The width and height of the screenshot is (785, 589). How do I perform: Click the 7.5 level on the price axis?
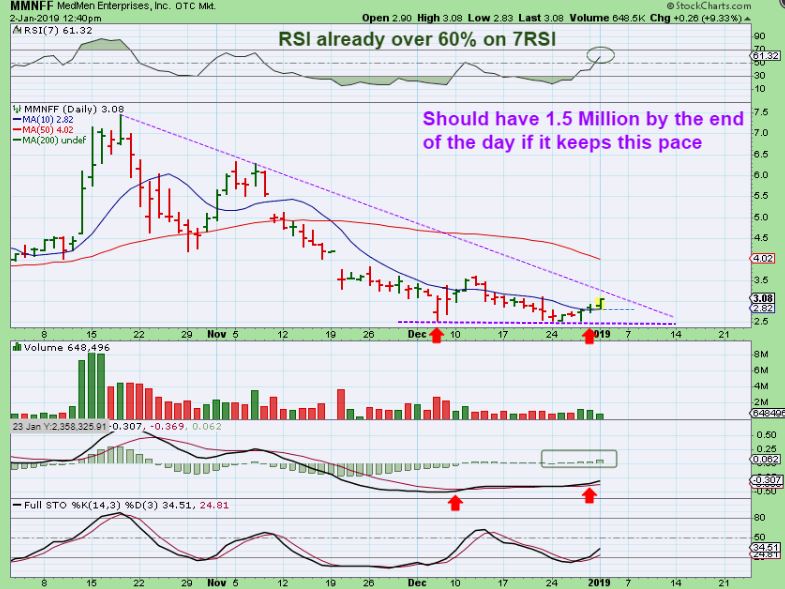pos(761,112)
